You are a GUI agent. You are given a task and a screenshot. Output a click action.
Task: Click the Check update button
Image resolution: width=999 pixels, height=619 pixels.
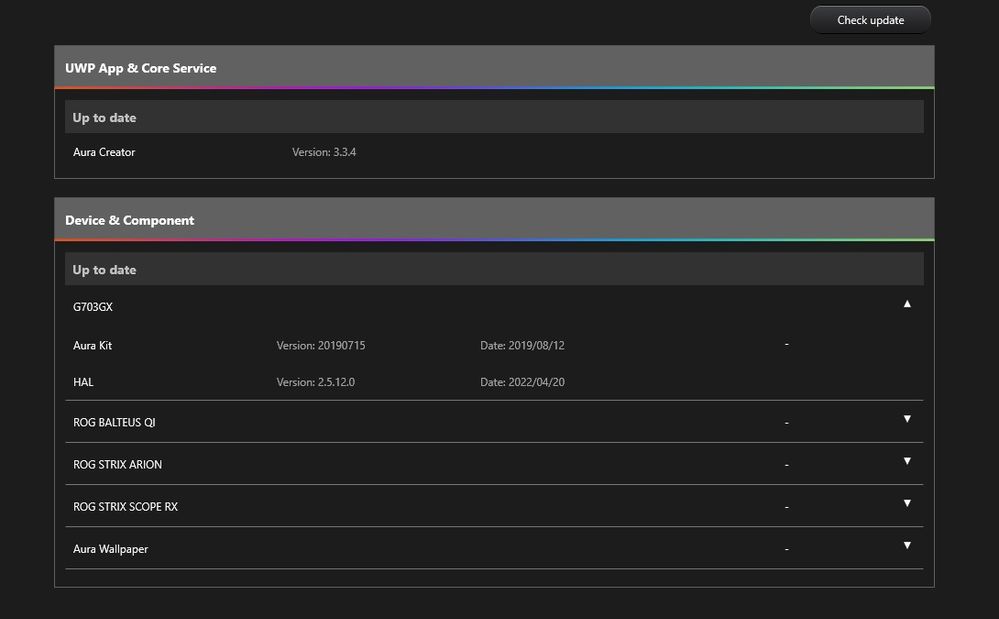870,20
